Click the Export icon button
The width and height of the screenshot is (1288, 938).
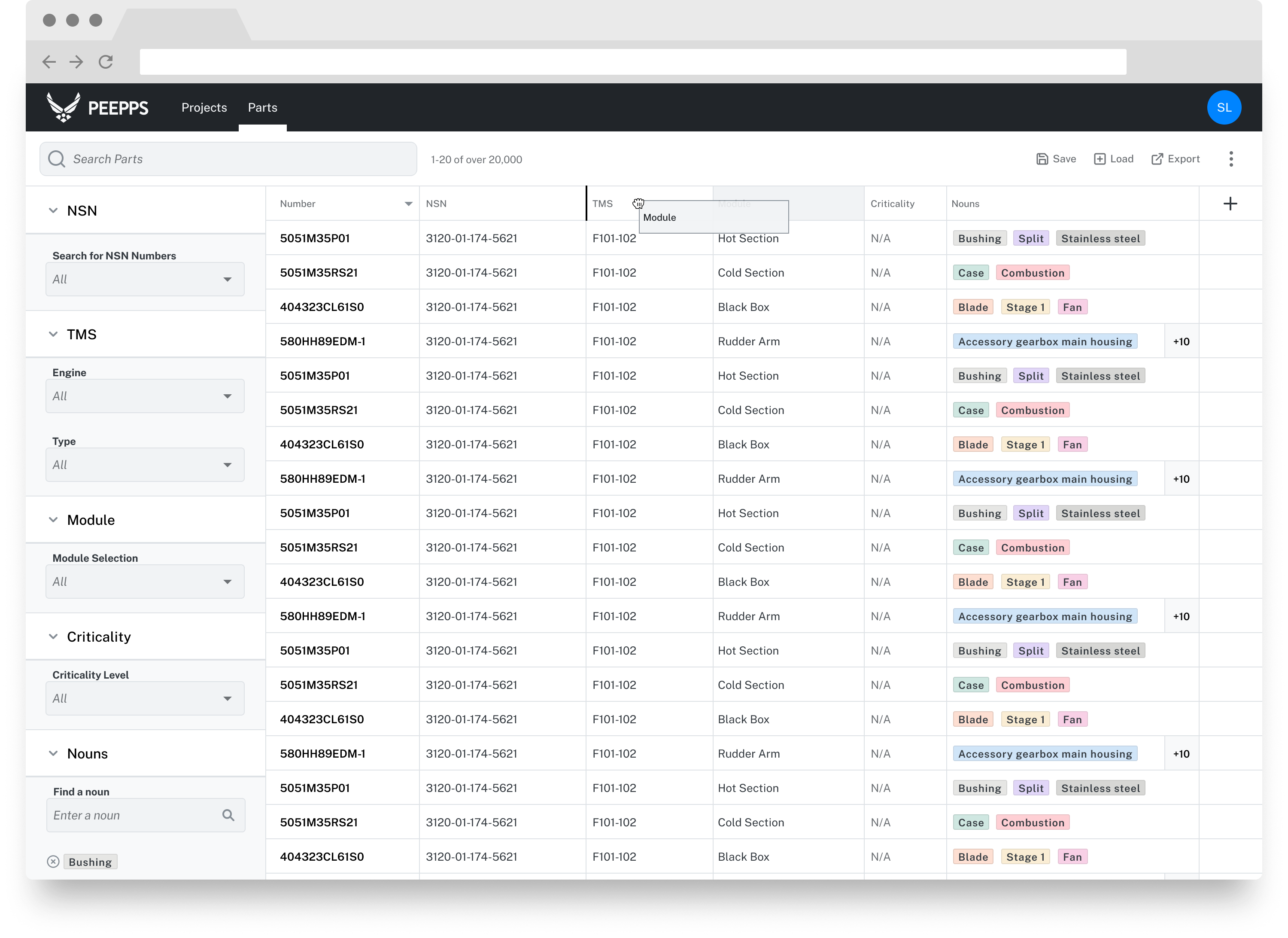[1157, 159]
